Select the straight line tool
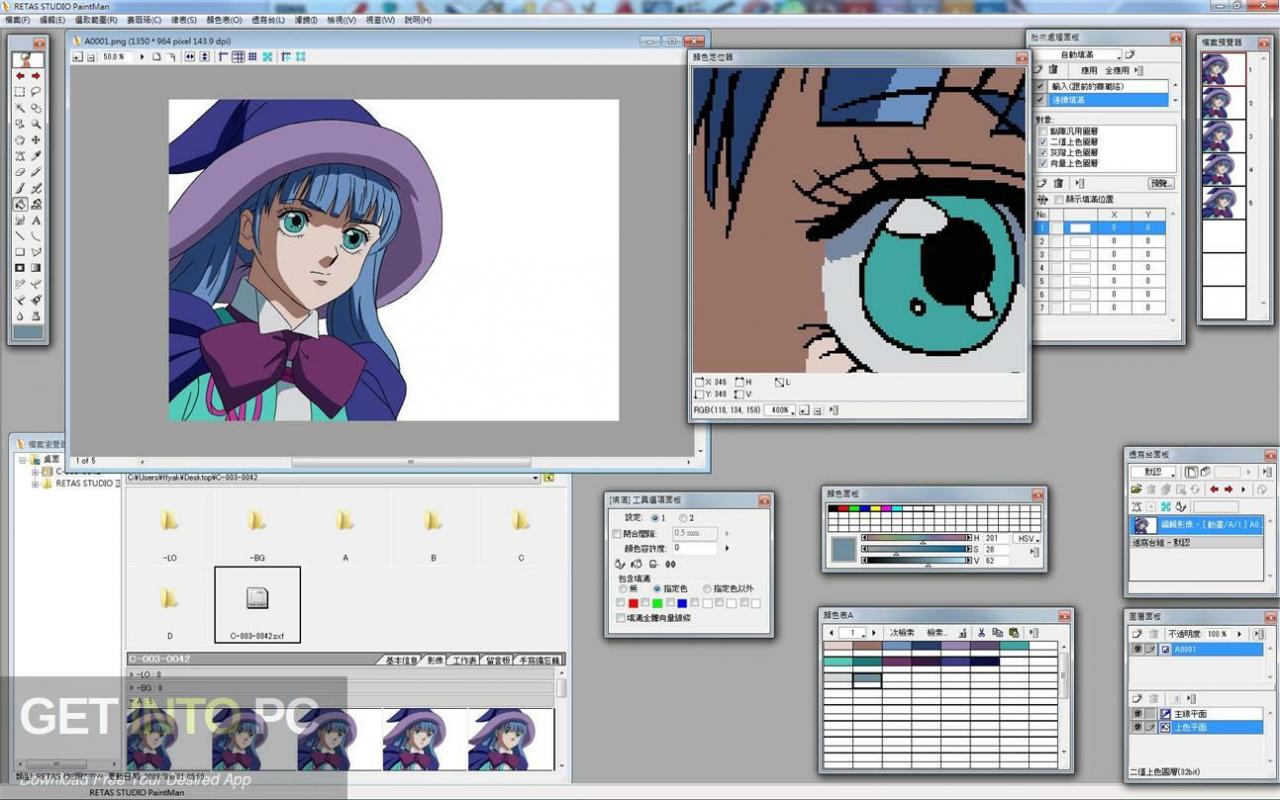Viewport: 1280px width, 800px height. (x=19, y=236)
